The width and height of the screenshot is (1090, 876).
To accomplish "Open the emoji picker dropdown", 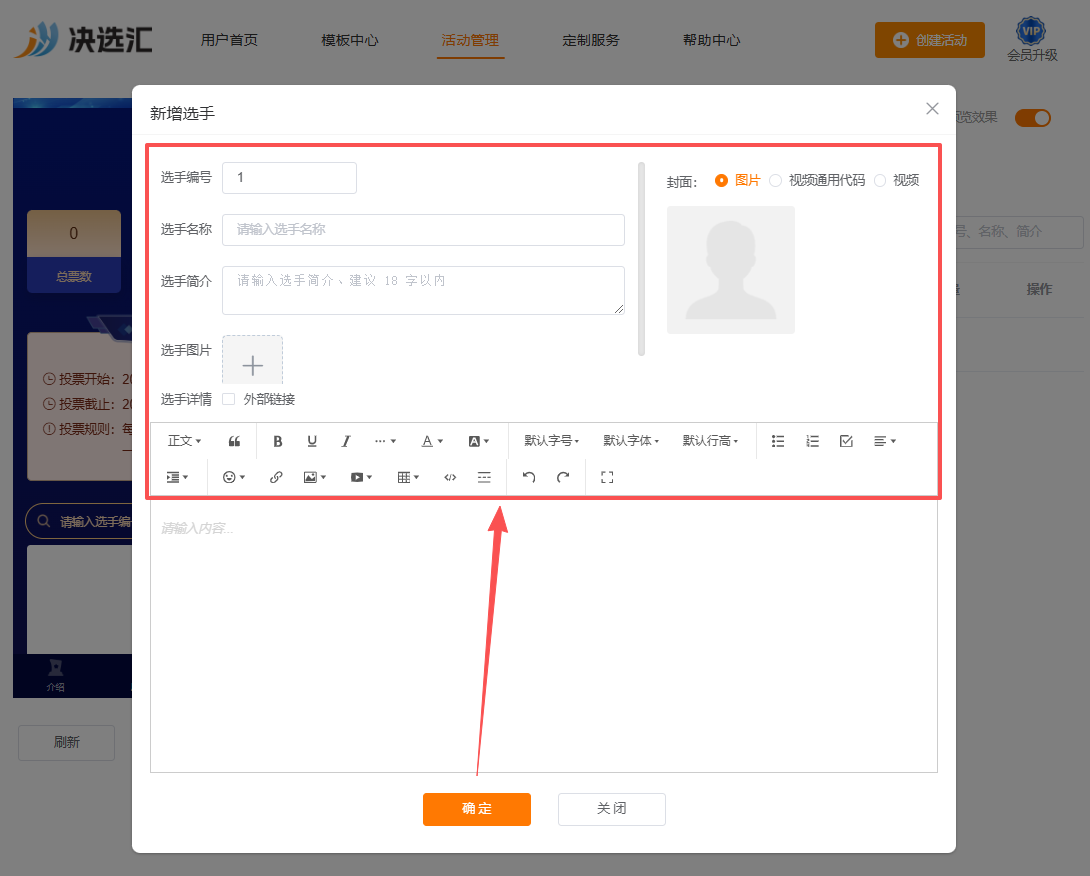I will (234, 477).
